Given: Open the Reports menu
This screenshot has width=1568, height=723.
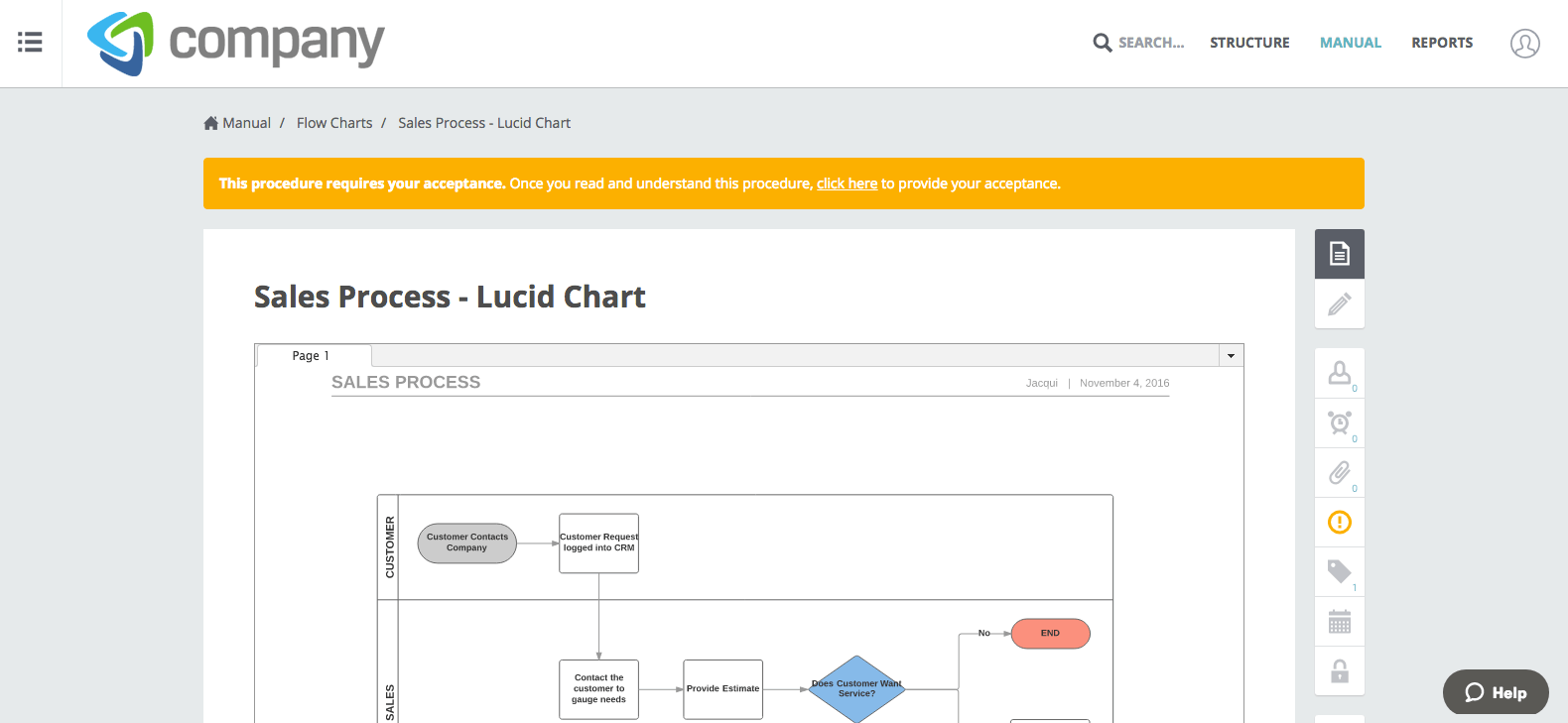Looking at the screenshot, I should 1442,43.
